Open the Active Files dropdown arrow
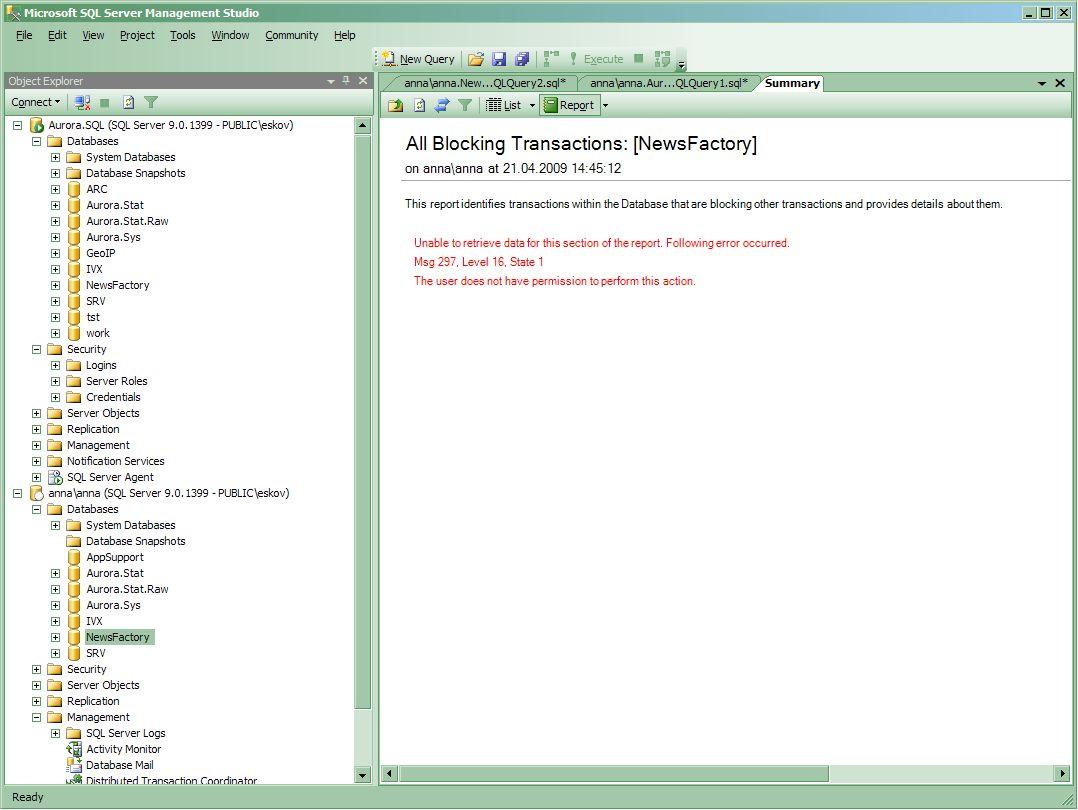The height and width of the screenshot is (810, 1078). [x=1042, y=83]
